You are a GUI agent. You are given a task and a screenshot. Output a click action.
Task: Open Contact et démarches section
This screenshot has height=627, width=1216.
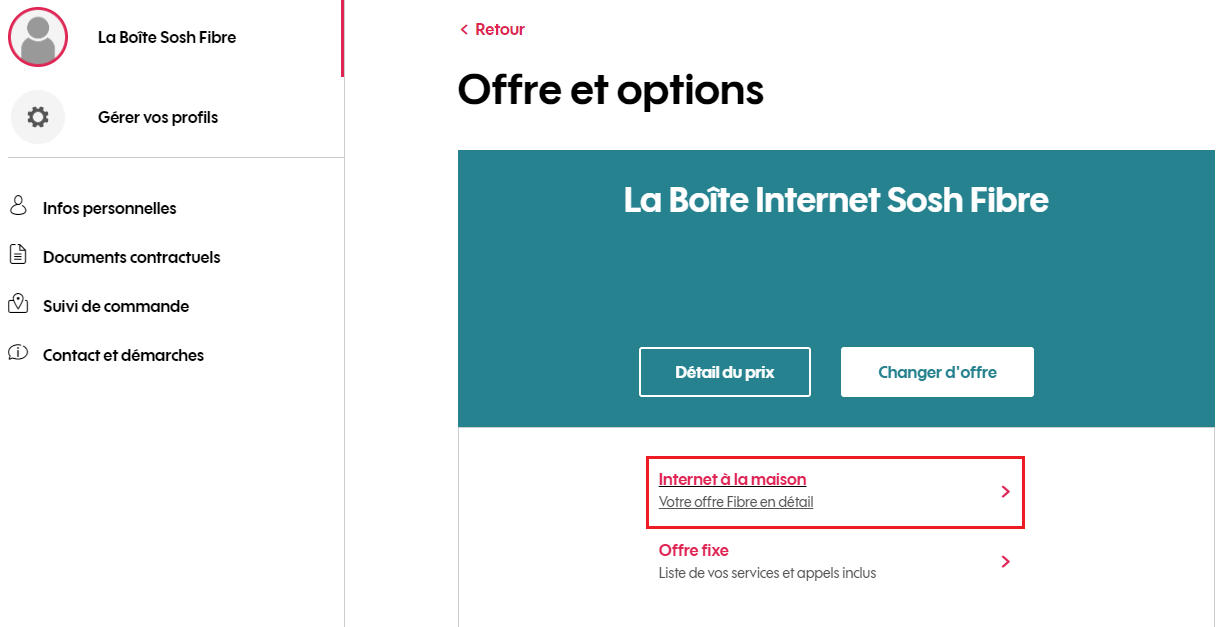click(x=123, y=355)
